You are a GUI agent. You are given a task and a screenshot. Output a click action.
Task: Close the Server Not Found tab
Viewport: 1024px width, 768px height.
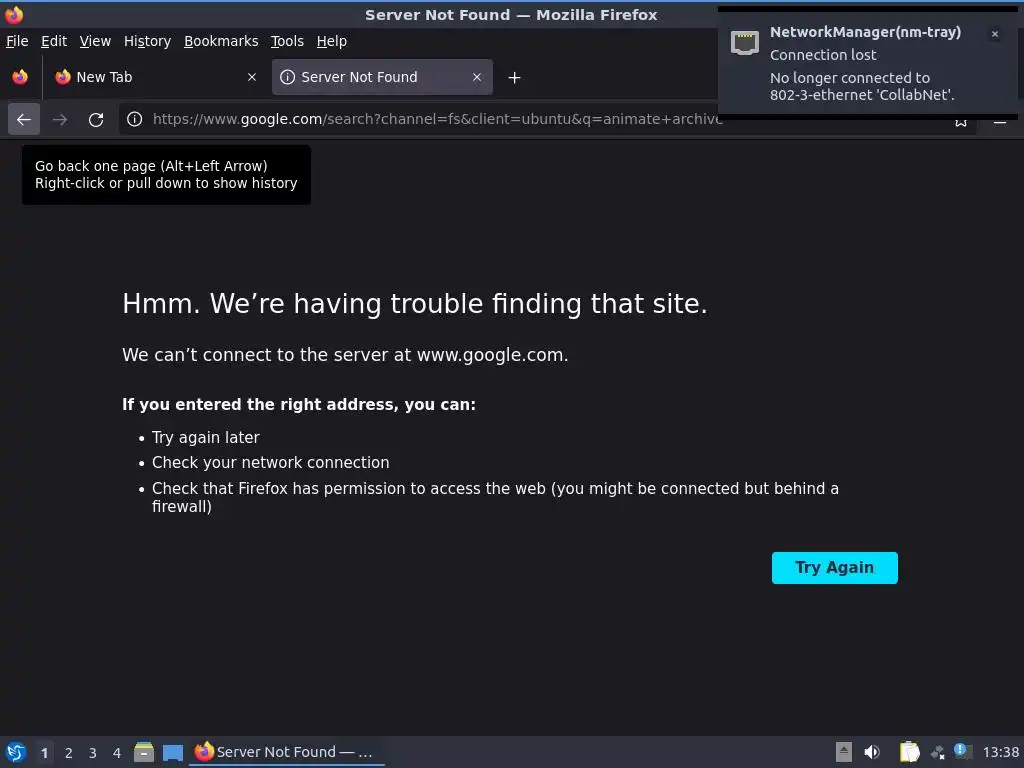(477, 77)
